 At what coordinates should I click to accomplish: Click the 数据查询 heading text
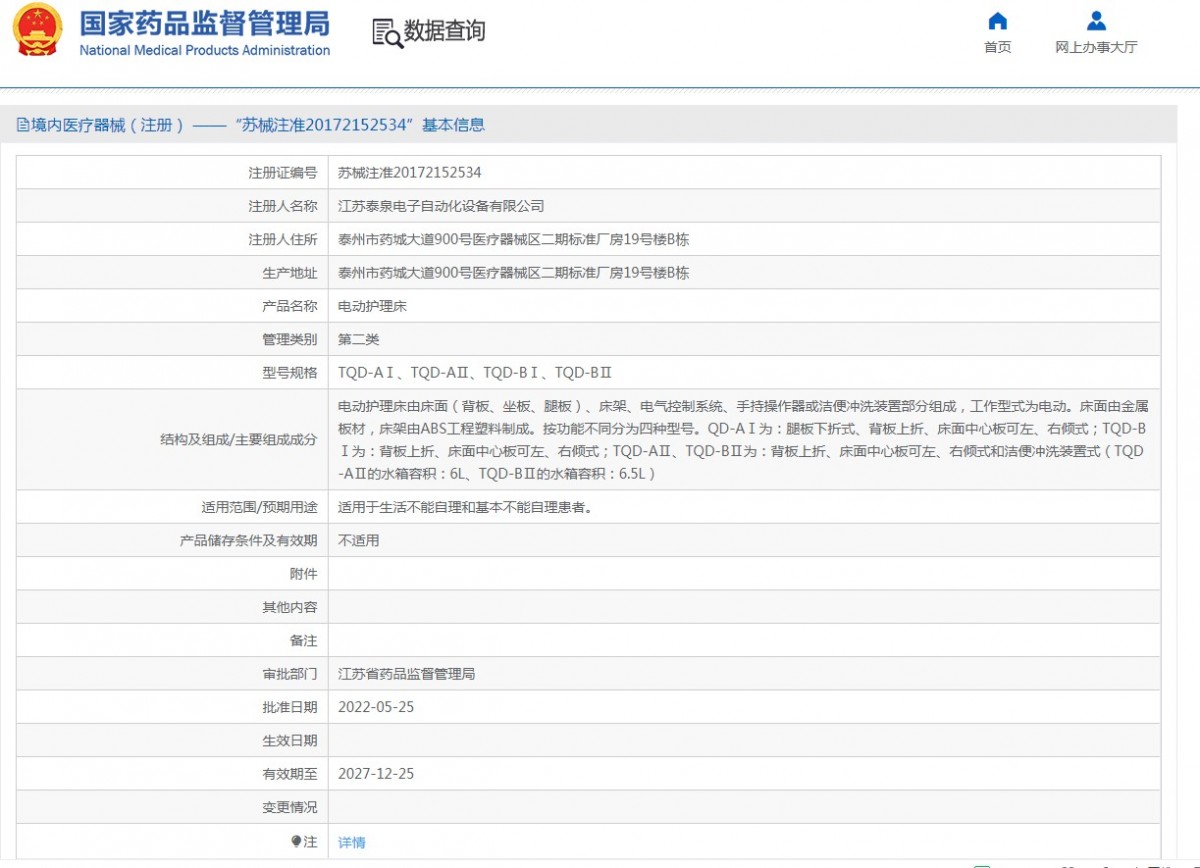pos(445,31)
